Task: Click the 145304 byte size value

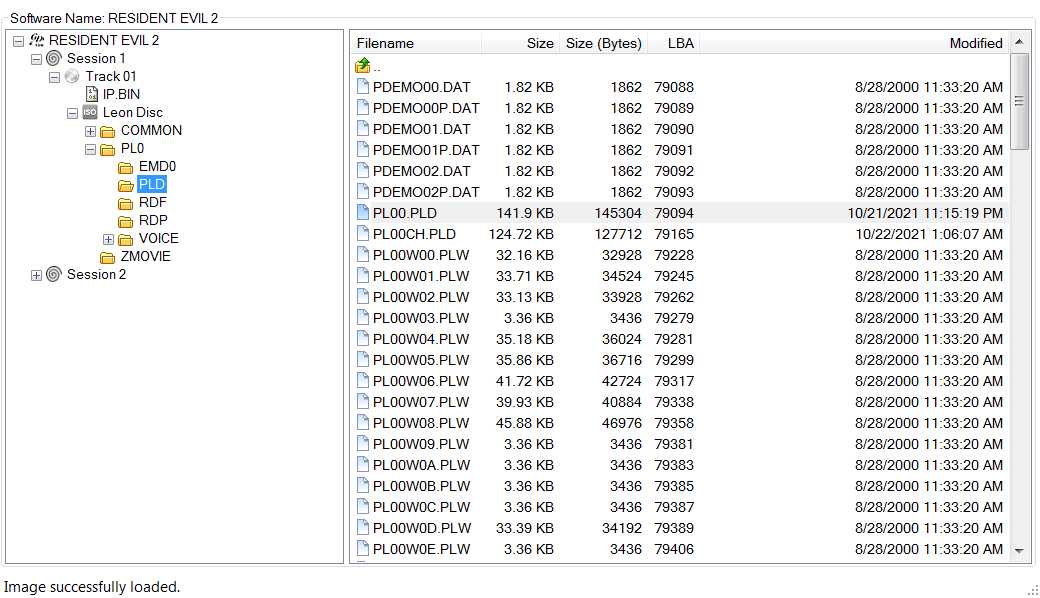Action: [618, 213]
